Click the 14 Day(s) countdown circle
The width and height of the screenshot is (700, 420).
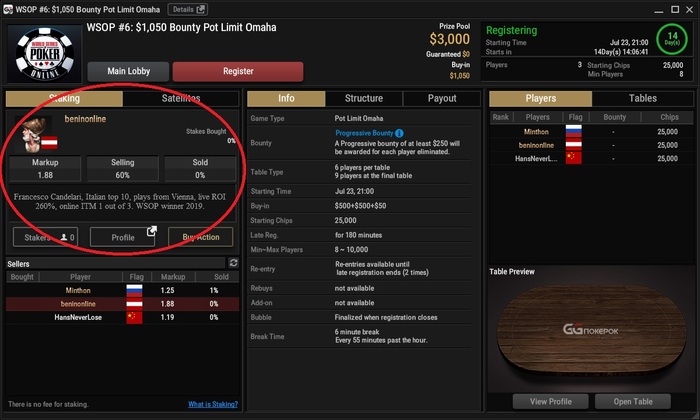click(672, 38)
